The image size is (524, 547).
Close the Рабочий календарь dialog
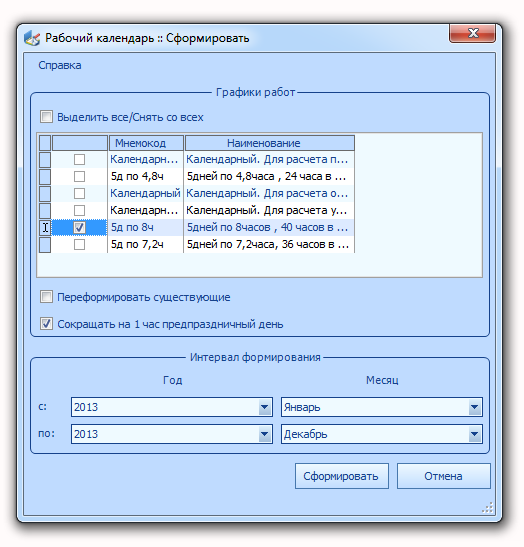(472, 33)
